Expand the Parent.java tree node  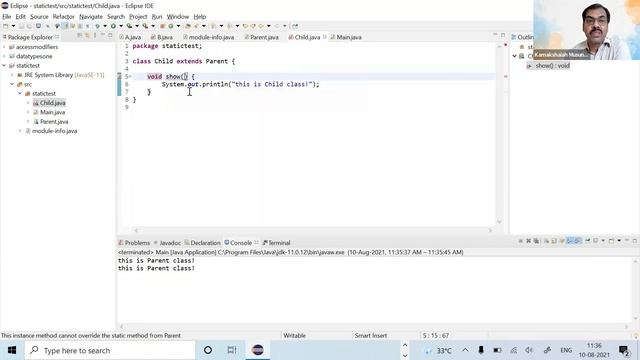(28, 122)
